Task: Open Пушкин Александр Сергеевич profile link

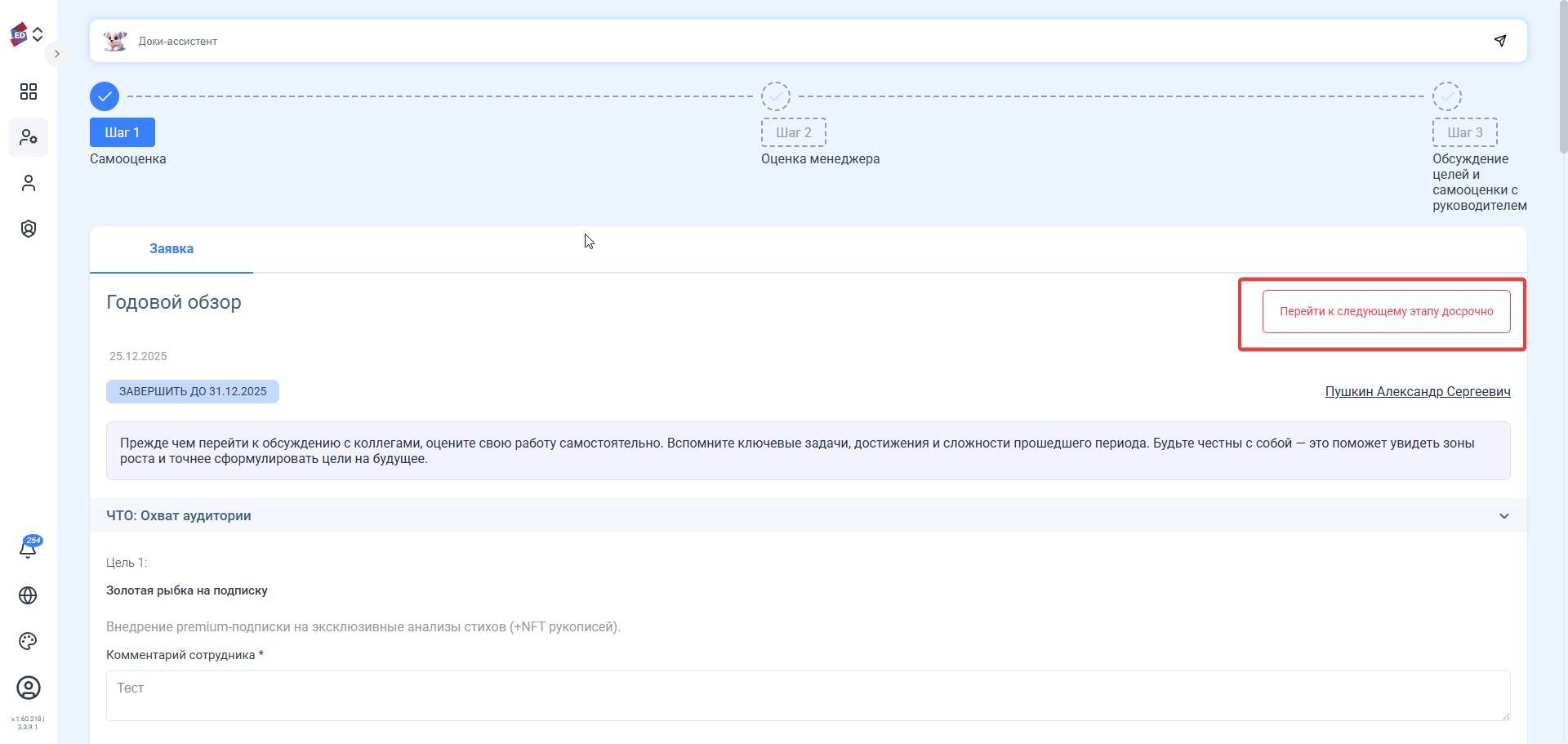Action: (1417, 392)
